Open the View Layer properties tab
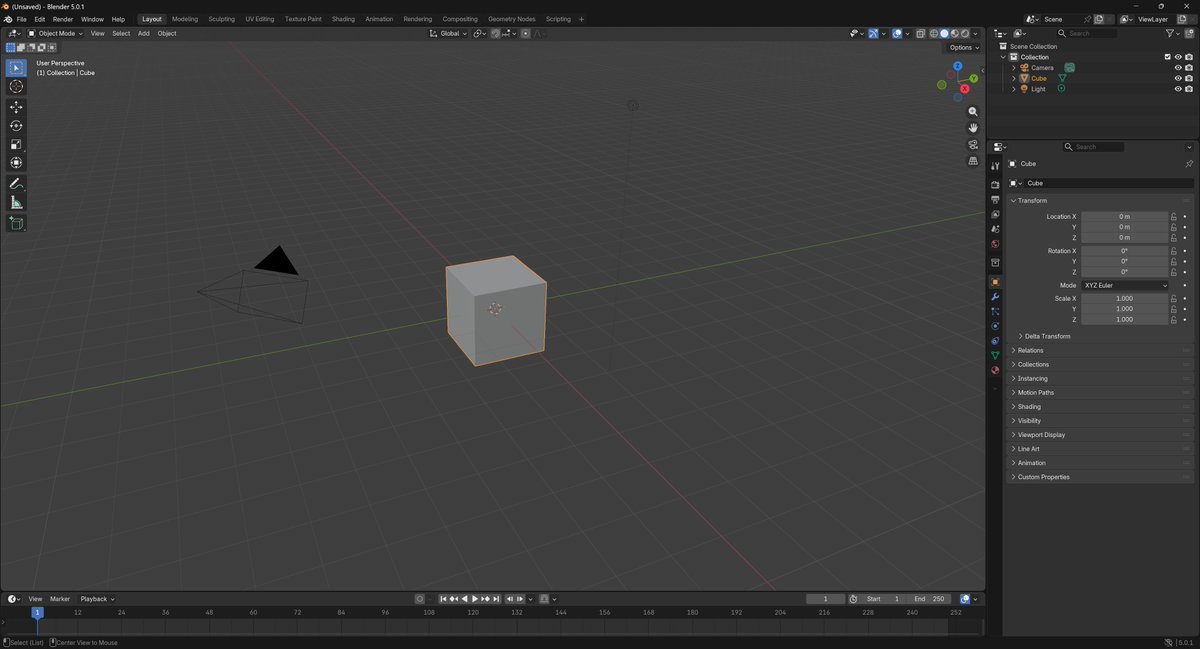Screen dimensions: 1200x649 tap(995, 215)
